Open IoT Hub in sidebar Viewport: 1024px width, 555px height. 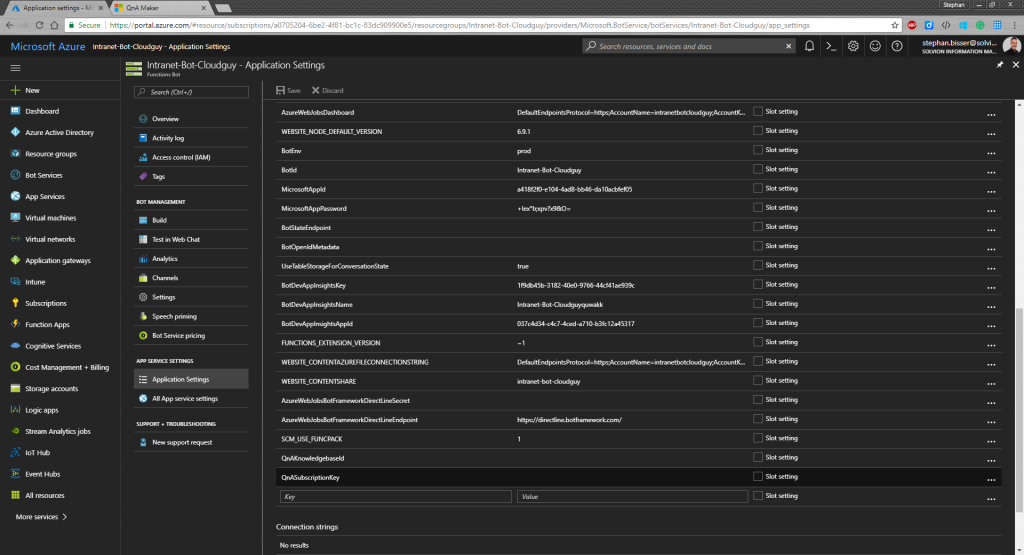click(x=37, y=452)
